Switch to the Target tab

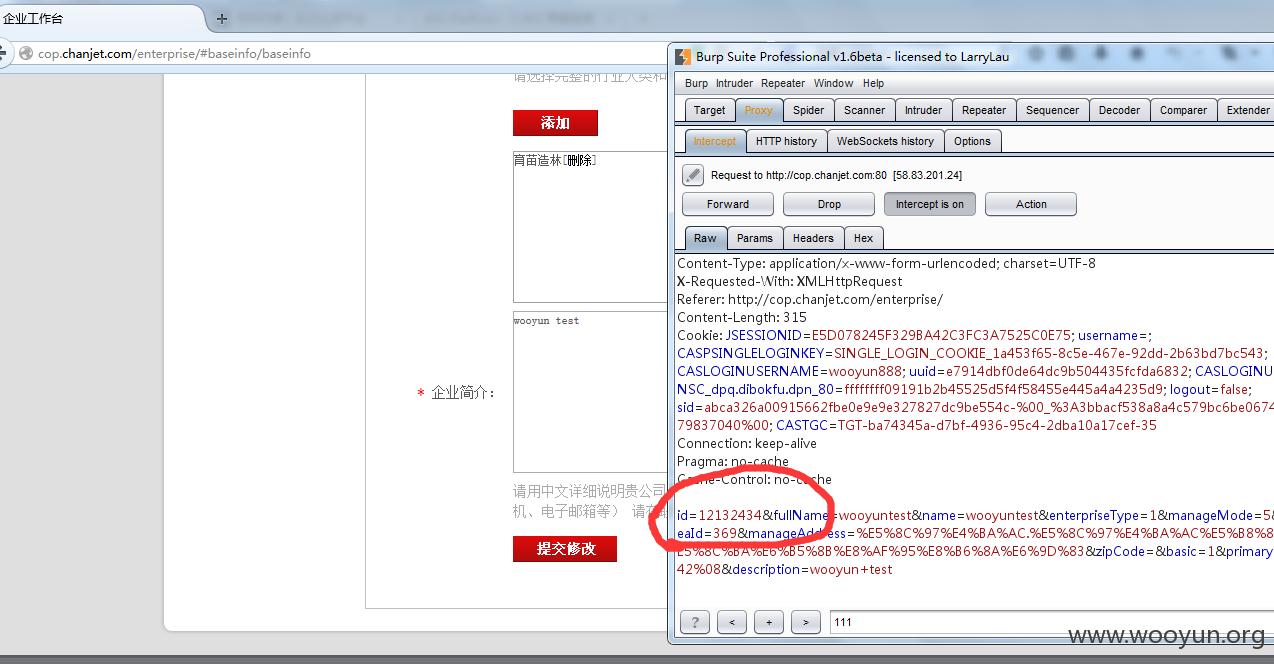[710, 110]
